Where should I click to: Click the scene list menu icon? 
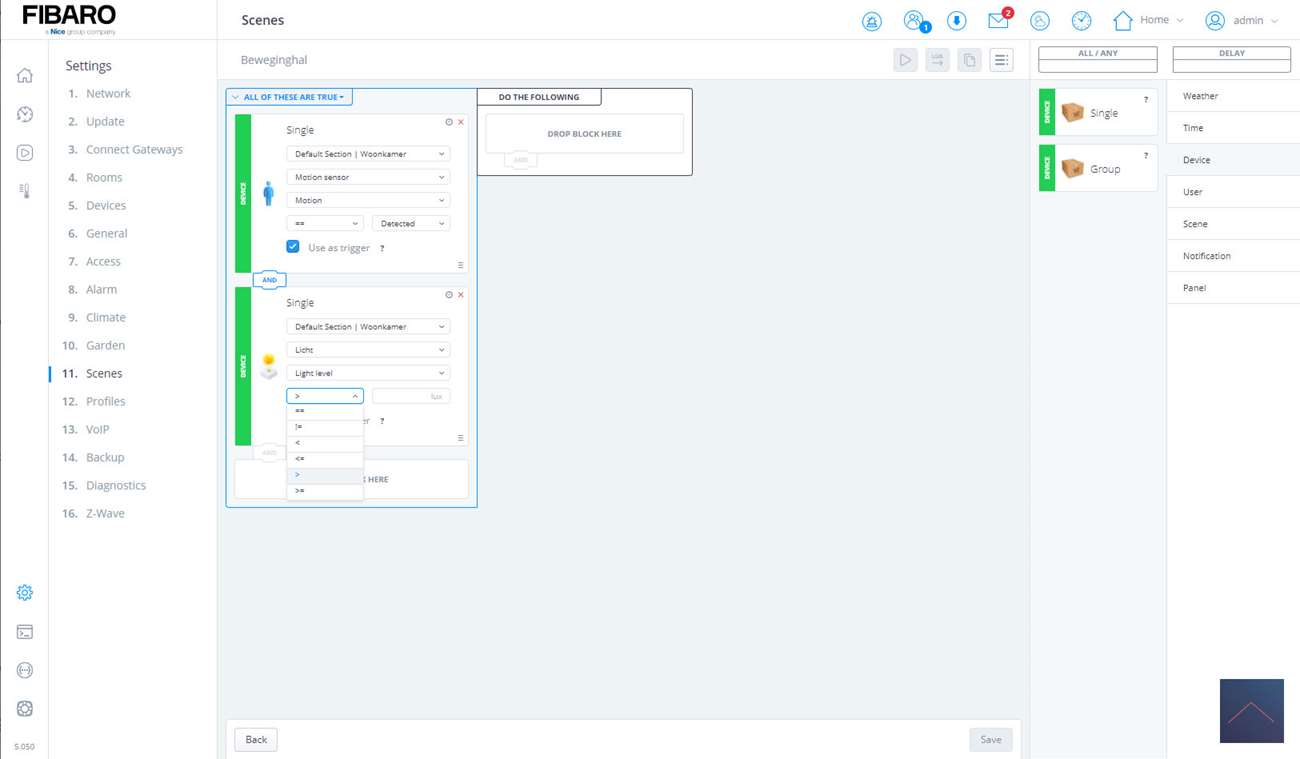1001,60
